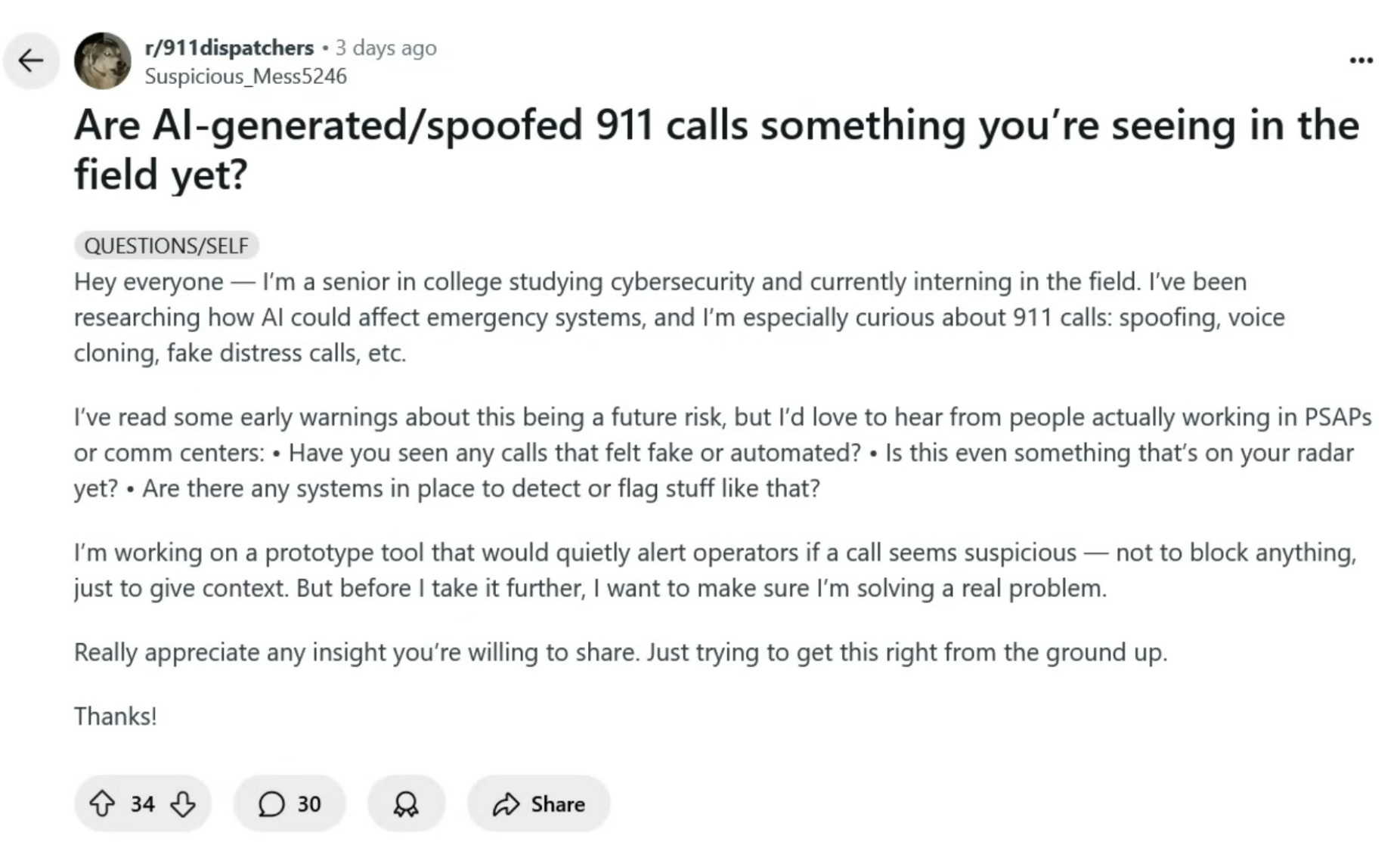Click the Share arrow icon
The width and height of the screenshot is (1400, 842).
(x=506, y=803)
